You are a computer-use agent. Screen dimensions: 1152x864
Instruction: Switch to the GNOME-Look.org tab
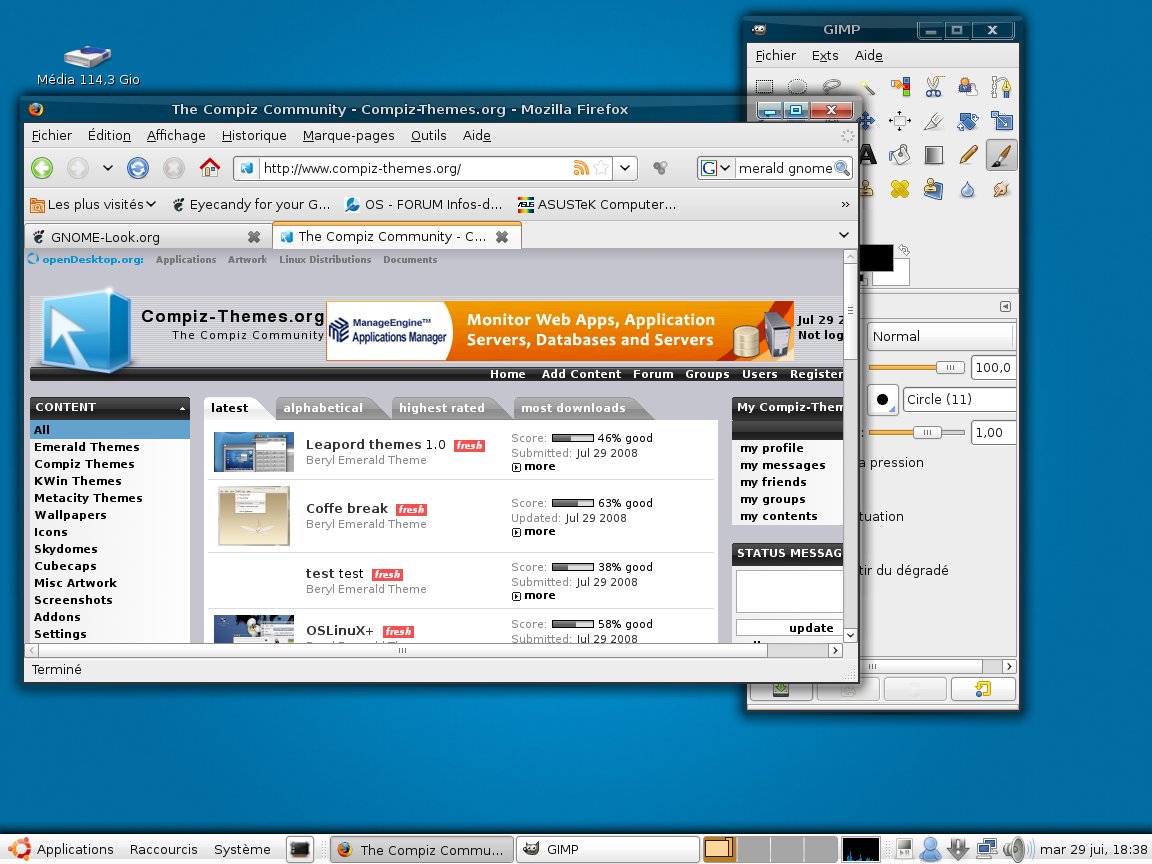143,237
